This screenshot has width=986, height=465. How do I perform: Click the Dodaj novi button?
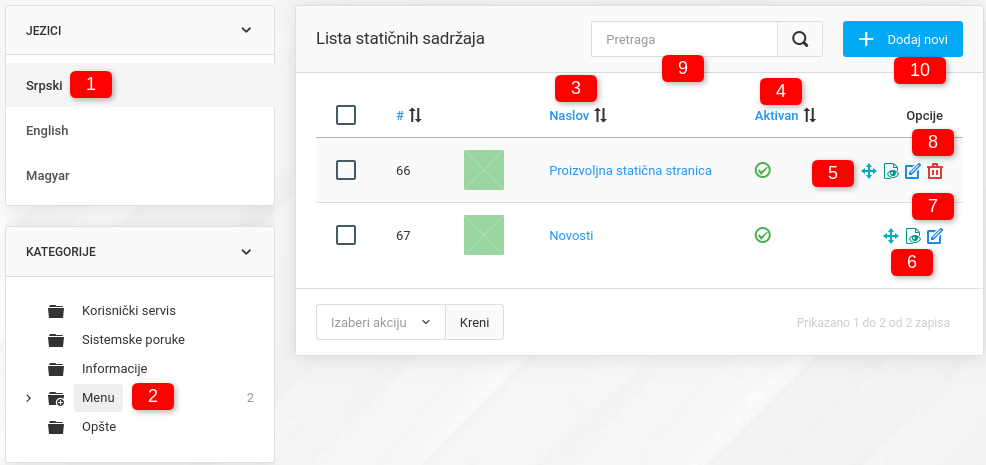pos(903,40)
